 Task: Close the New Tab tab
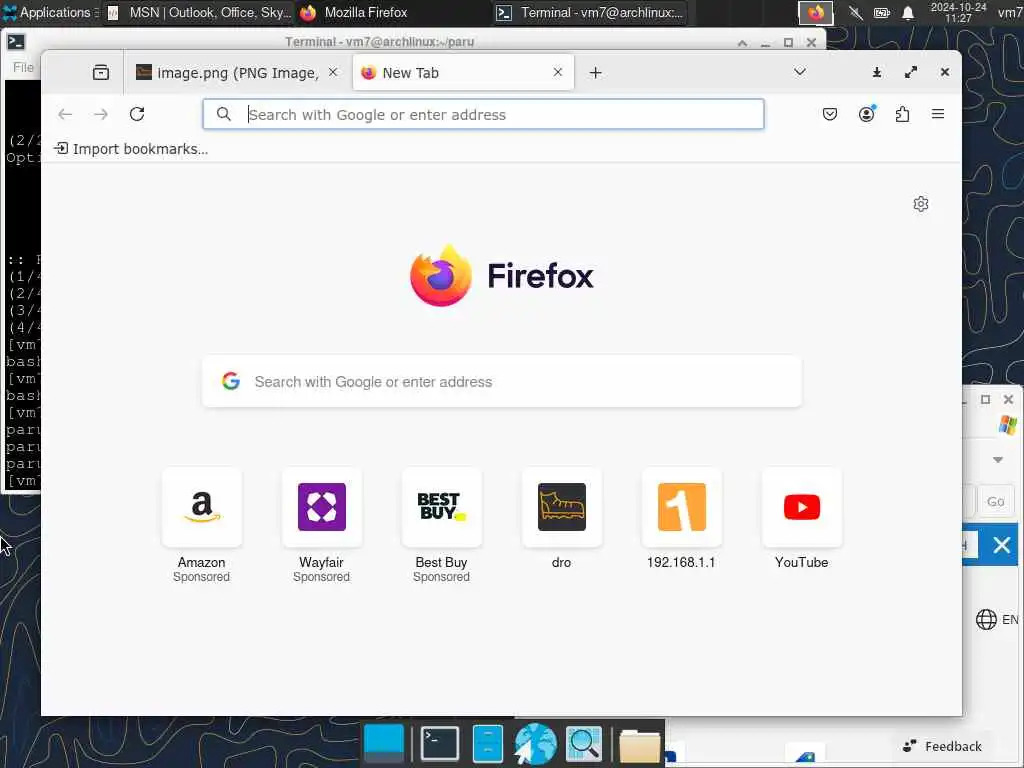(x=558, y=72)
